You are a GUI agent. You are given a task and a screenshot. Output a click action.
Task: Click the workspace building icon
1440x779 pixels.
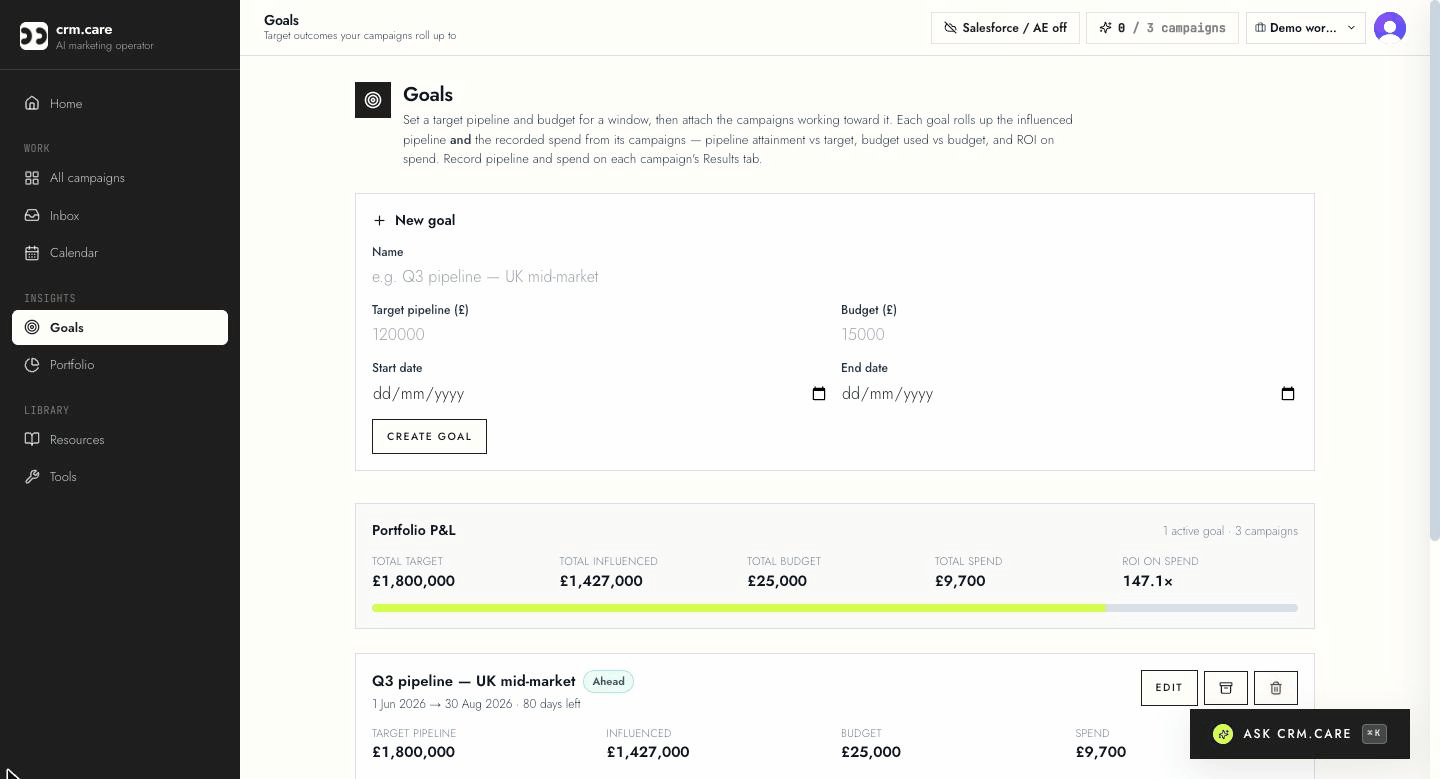click(x=1261, y=28)
